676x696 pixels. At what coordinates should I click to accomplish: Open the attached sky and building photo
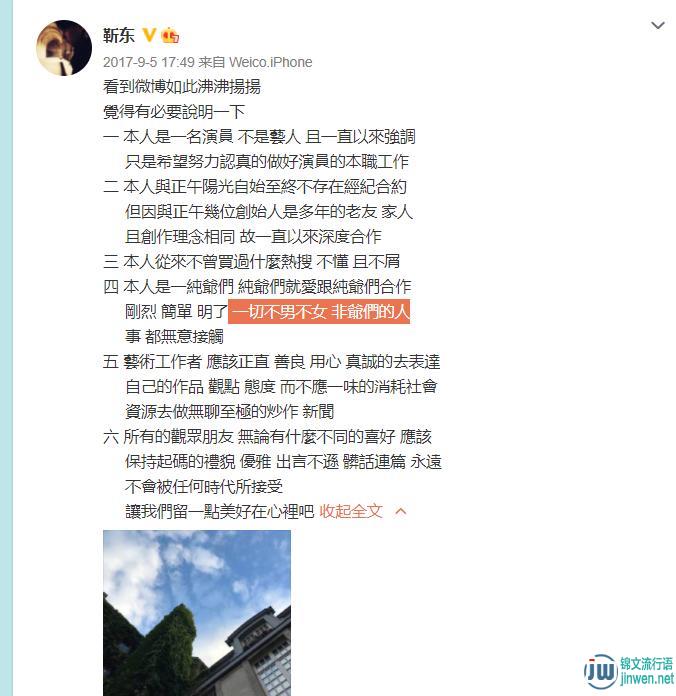[x=197, y=613]
